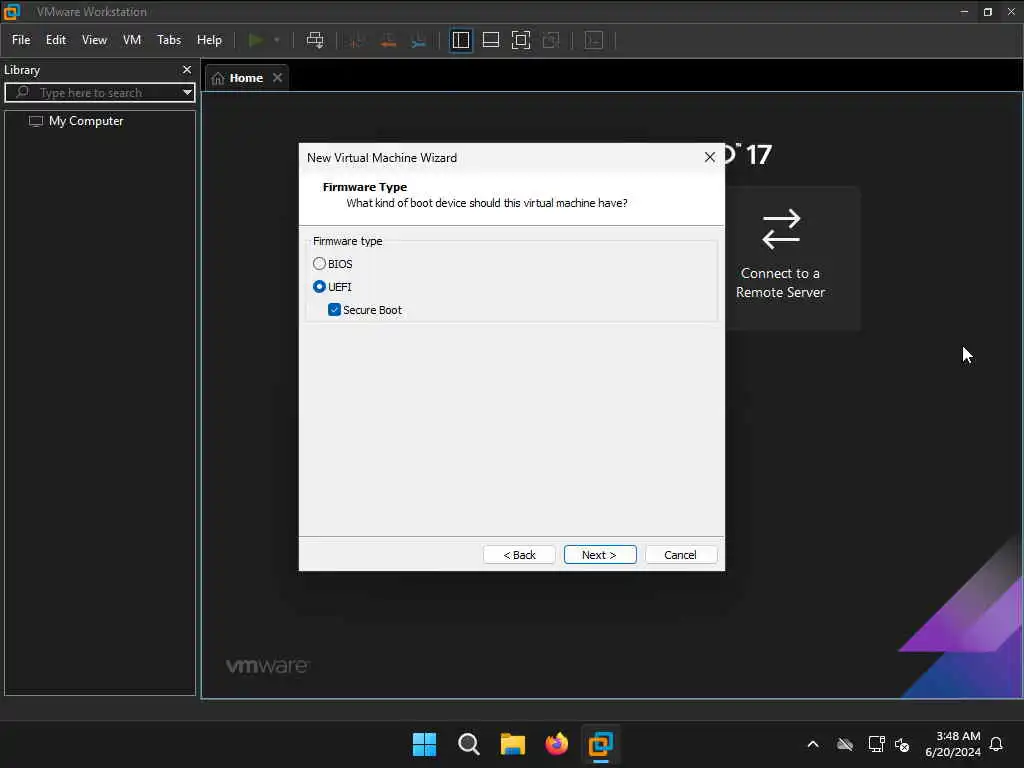
Task: Open the clock and date flyout
Action: (953, 744)
